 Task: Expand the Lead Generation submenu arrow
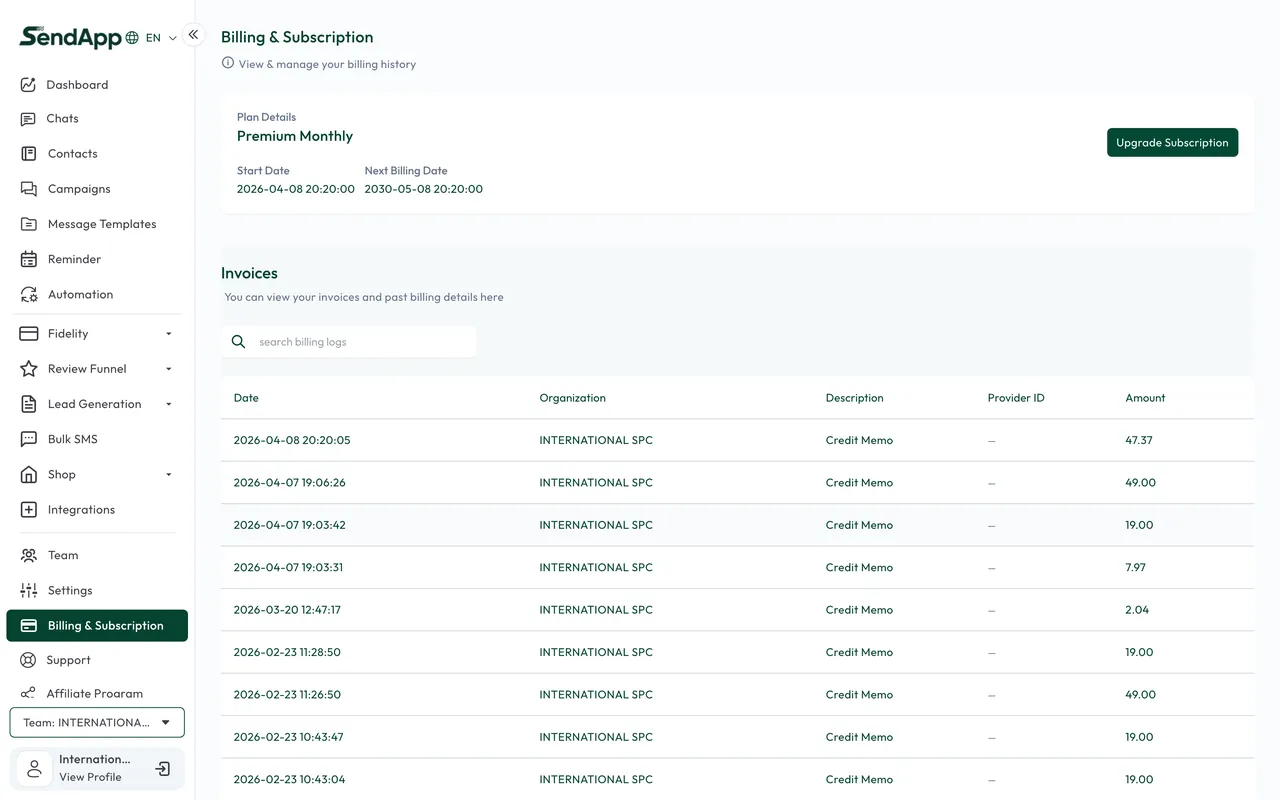point(168,404)
